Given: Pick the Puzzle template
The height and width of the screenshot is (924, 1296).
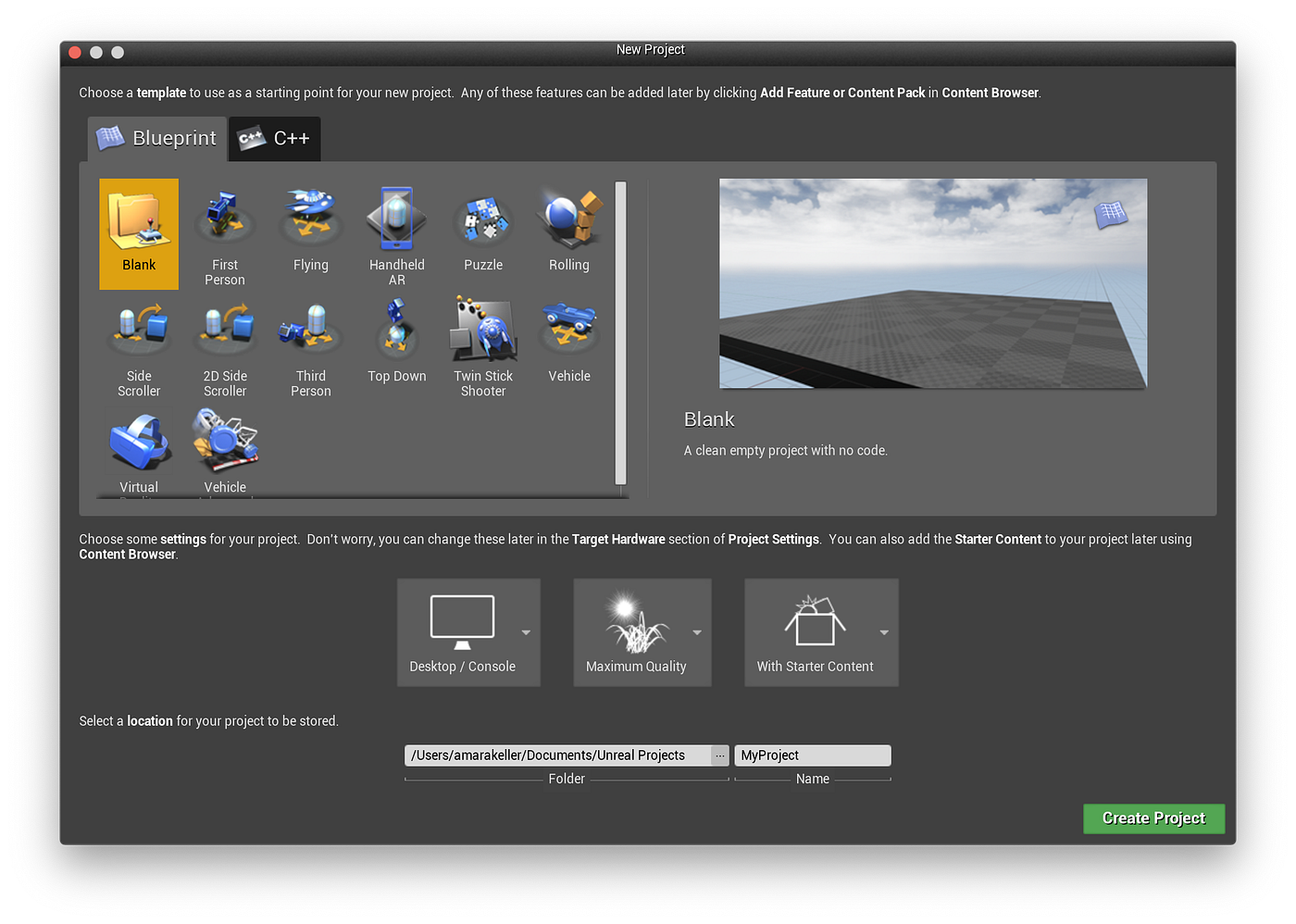Looking at the screenshot, I should (482, 233).
